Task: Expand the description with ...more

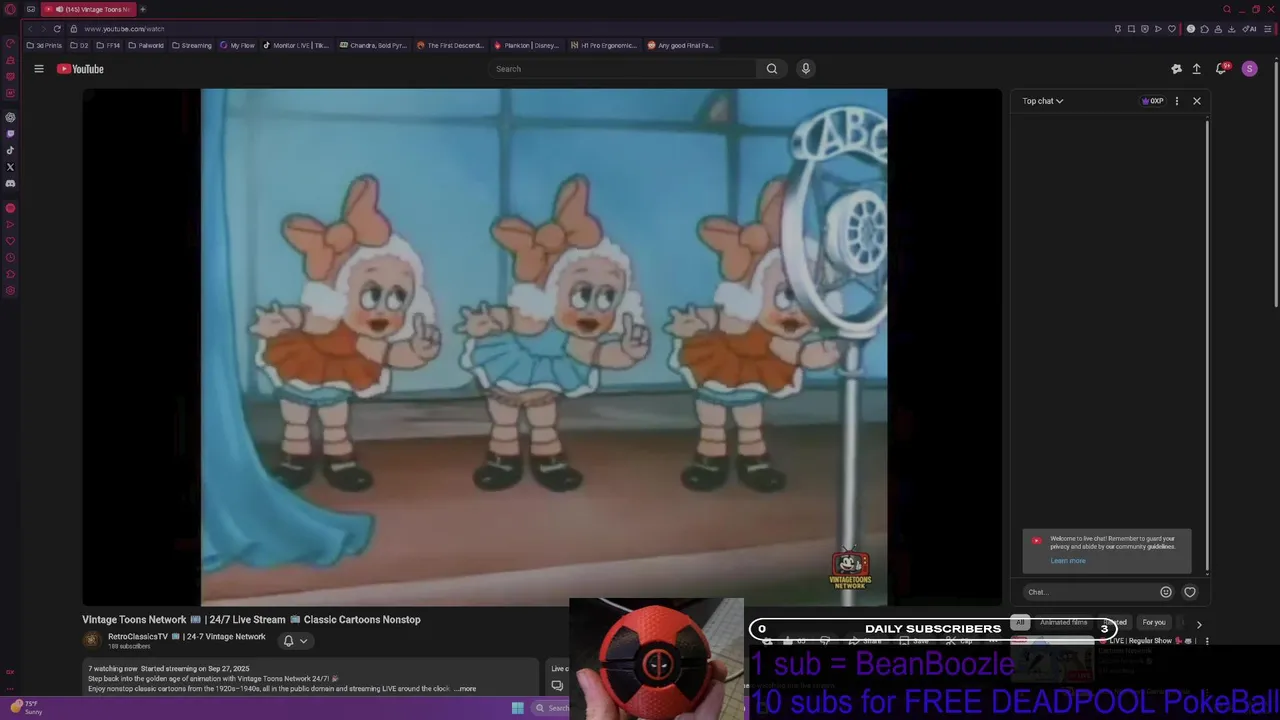Action: coord(465,689)
